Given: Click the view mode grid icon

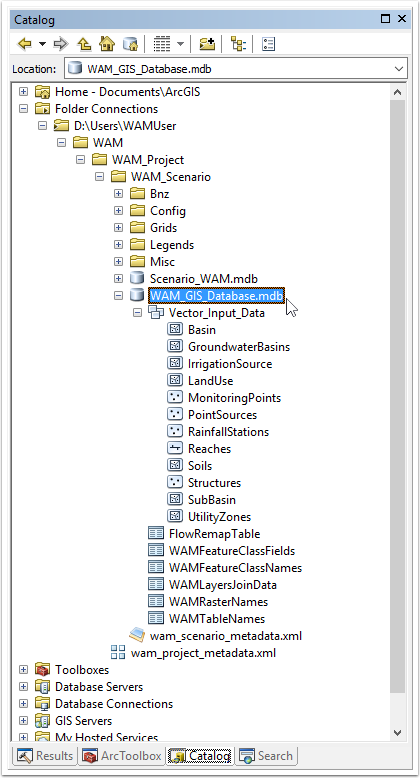Looking at the screenshot, I should tap(162, 44).
